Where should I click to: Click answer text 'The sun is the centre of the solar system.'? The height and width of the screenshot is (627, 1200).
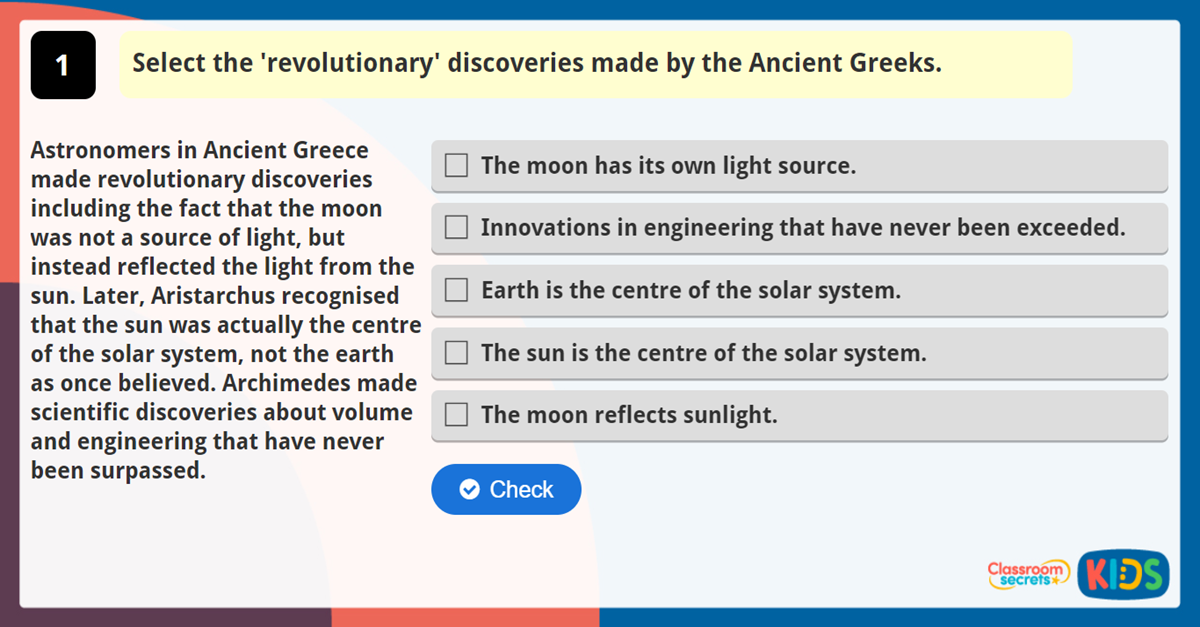point(703,353)
